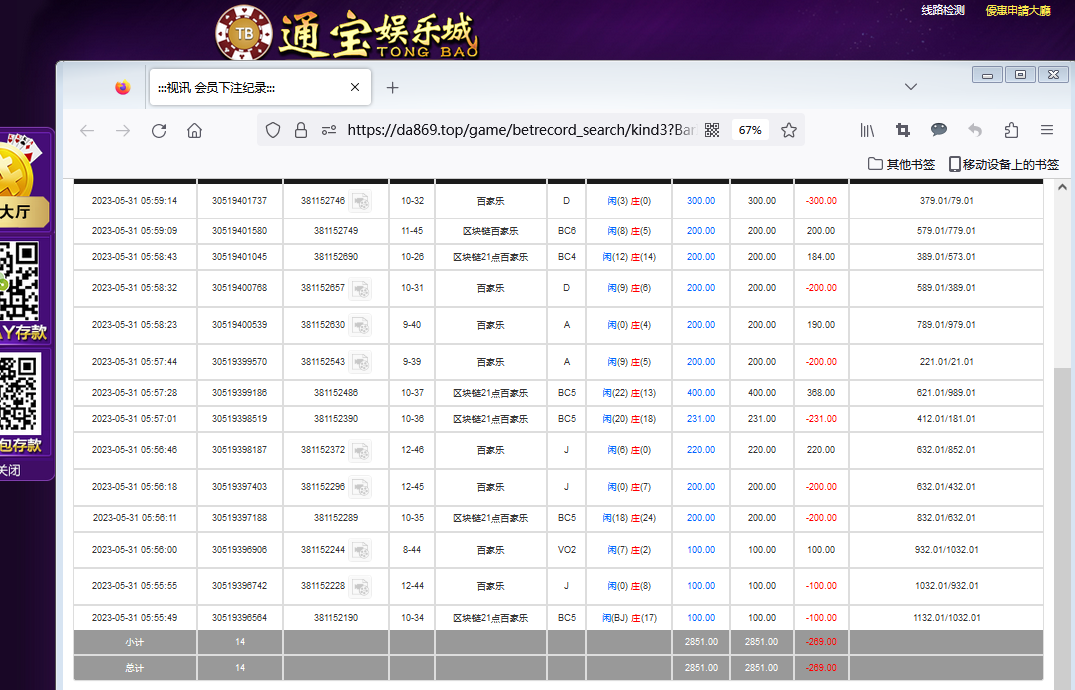
Task: Open the 其他书签 bookmarks folder
Action: [x=901, y=164]
